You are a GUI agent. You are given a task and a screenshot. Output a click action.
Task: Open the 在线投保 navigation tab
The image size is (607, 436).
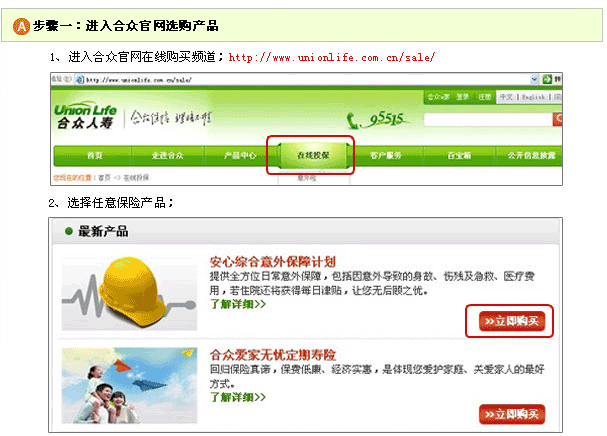coord(312,156)
